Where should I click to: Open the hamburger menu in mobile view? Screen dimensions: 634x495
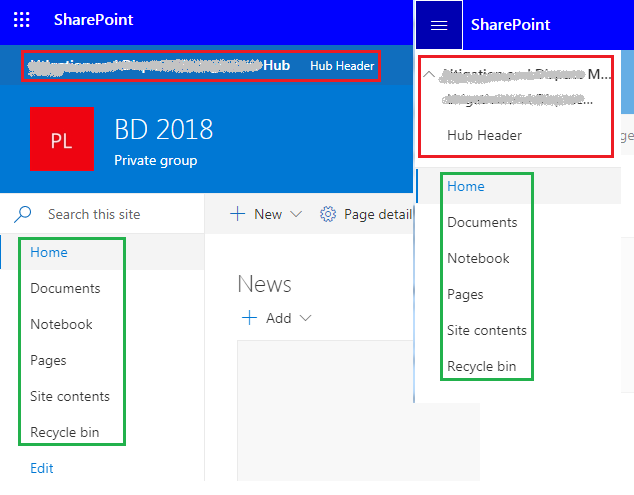coord(439,25)
